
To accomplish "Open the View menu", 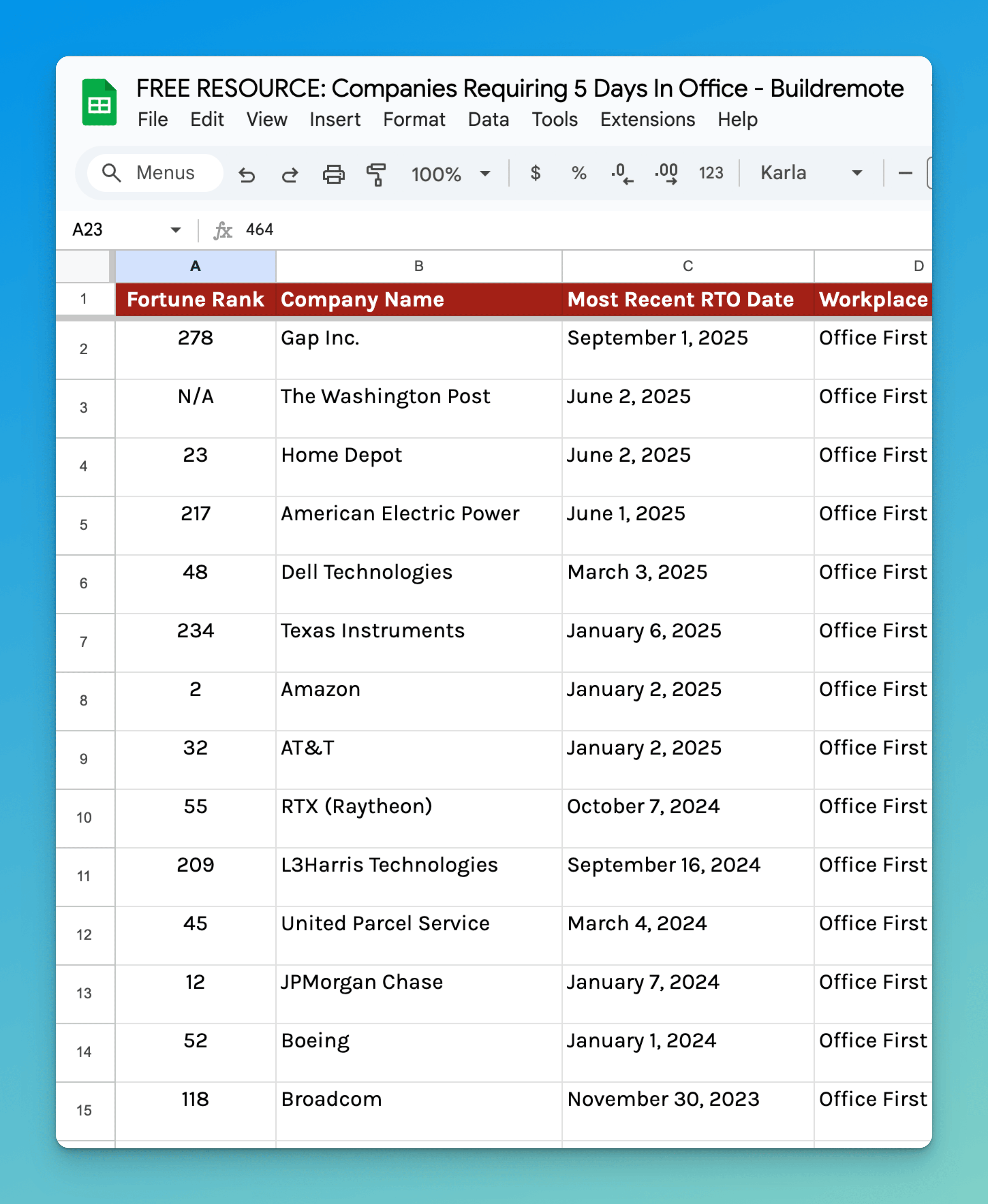I will [266, 119].
